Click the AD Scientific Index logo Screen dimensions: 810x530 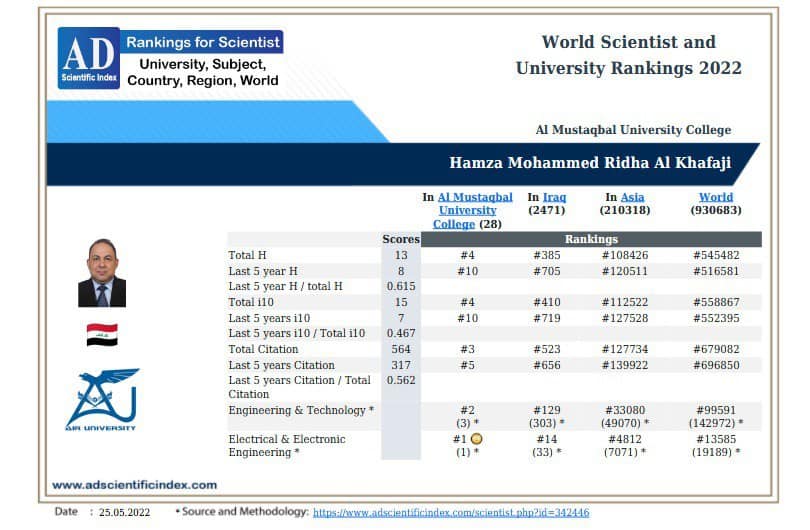point(89,58)
